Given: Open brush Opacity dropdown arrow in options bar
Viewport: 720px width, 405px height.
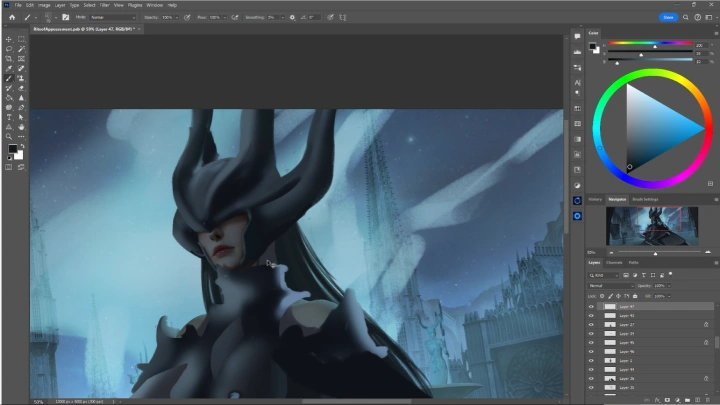Looking at the screenshot, I should coord(177,17).
